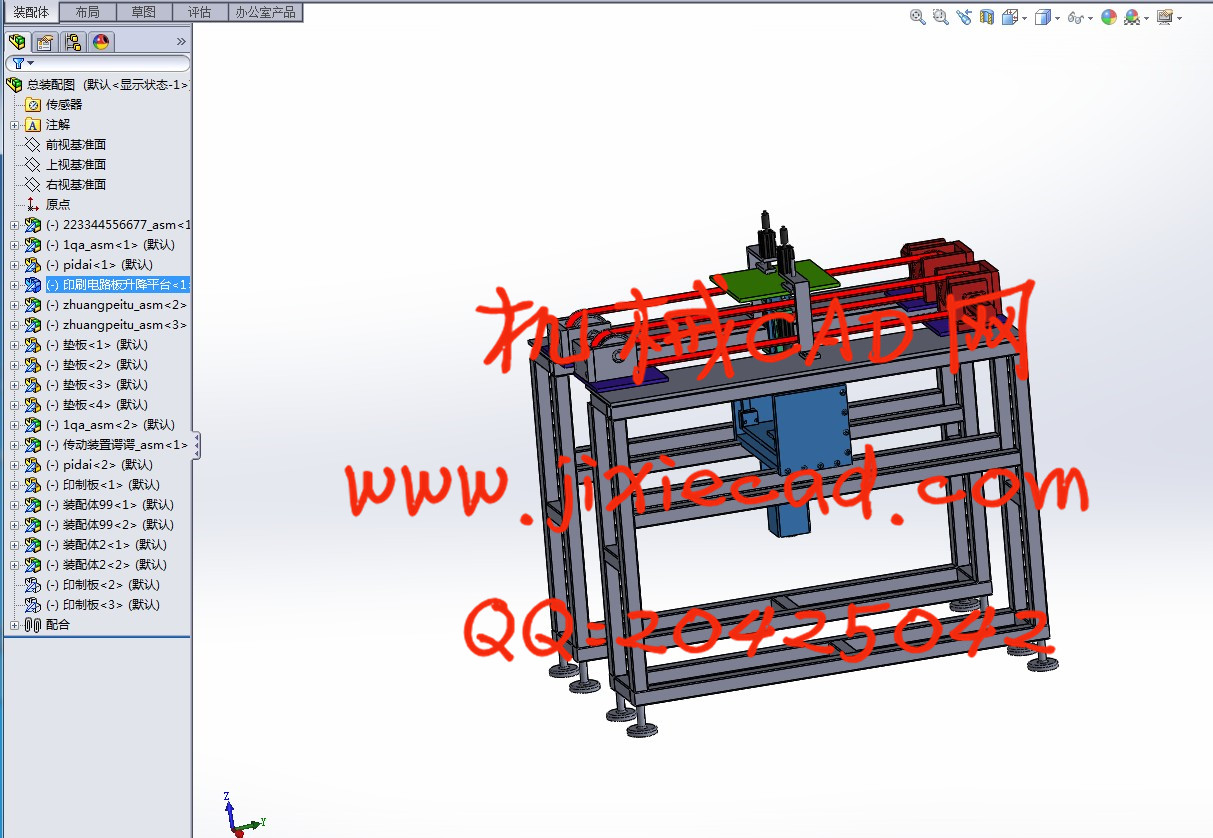1213x838 pixels.
Task: Select the Zoom to Area tool
Action: point(940,17)
